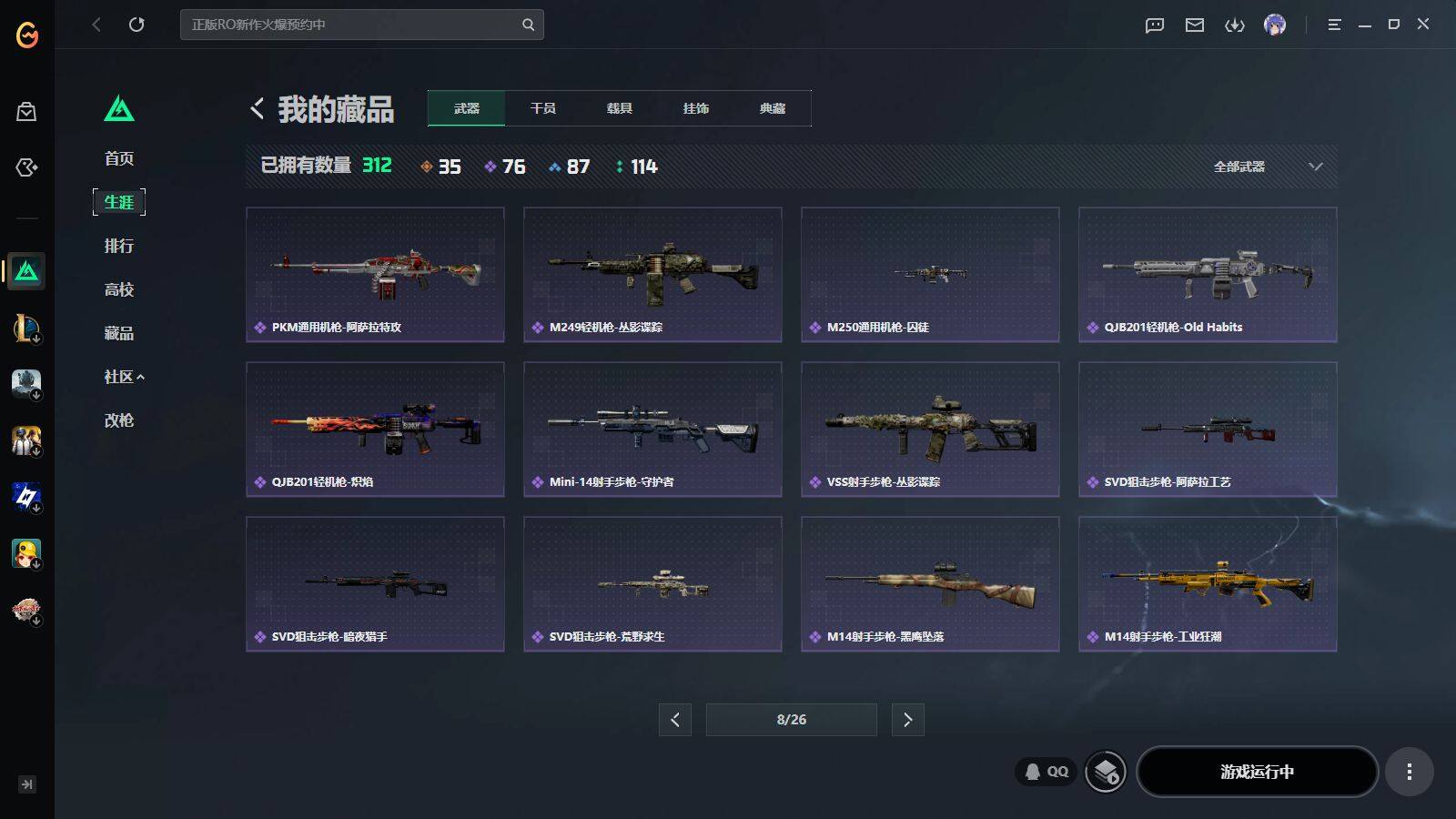Screen dimensions: 1456x819
Task: Select the QJB201轻机枪-炽焰 weapon card
Action: coord(375,430)
